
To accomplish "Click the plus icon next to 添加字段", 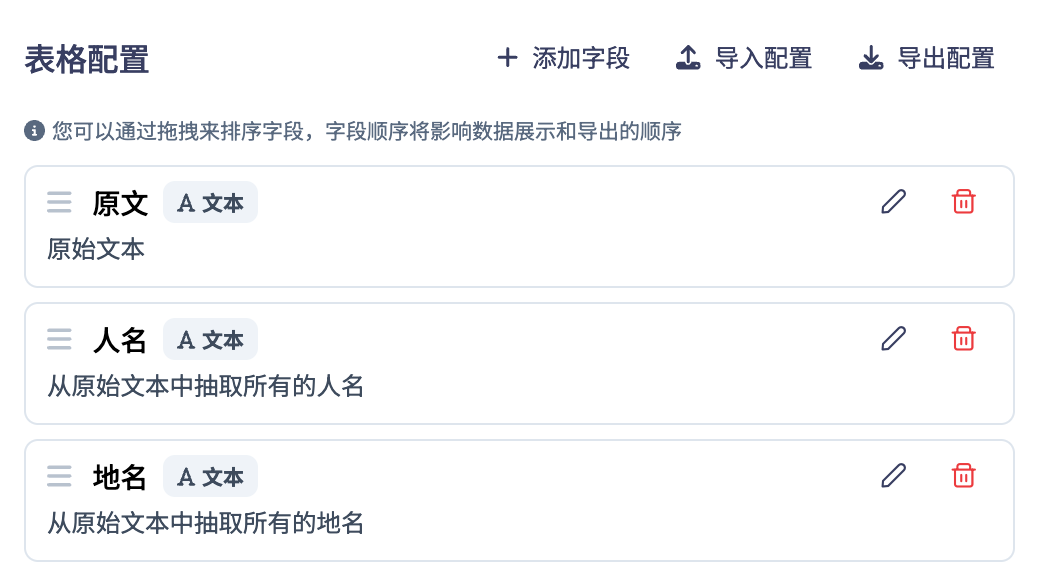I will (507, 59).
